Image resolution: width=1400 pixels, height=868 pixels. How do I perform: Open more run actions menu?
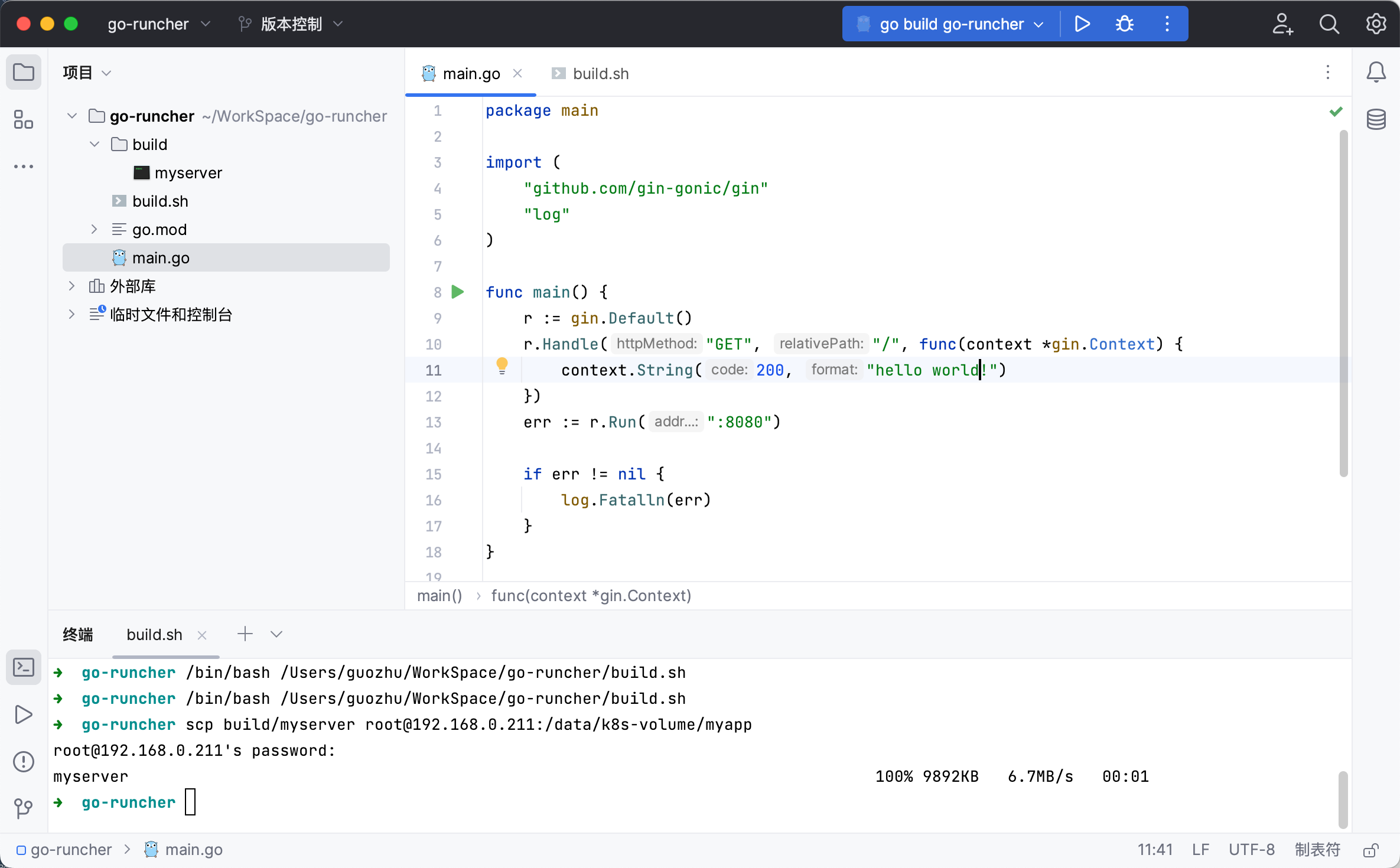point(1167,24)
